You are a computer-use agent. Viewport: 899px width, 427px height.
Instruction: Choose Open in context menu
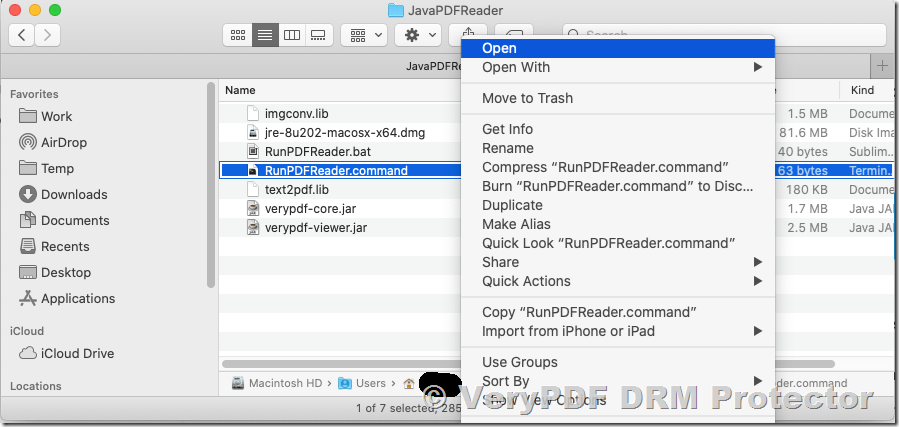(618, 49)
